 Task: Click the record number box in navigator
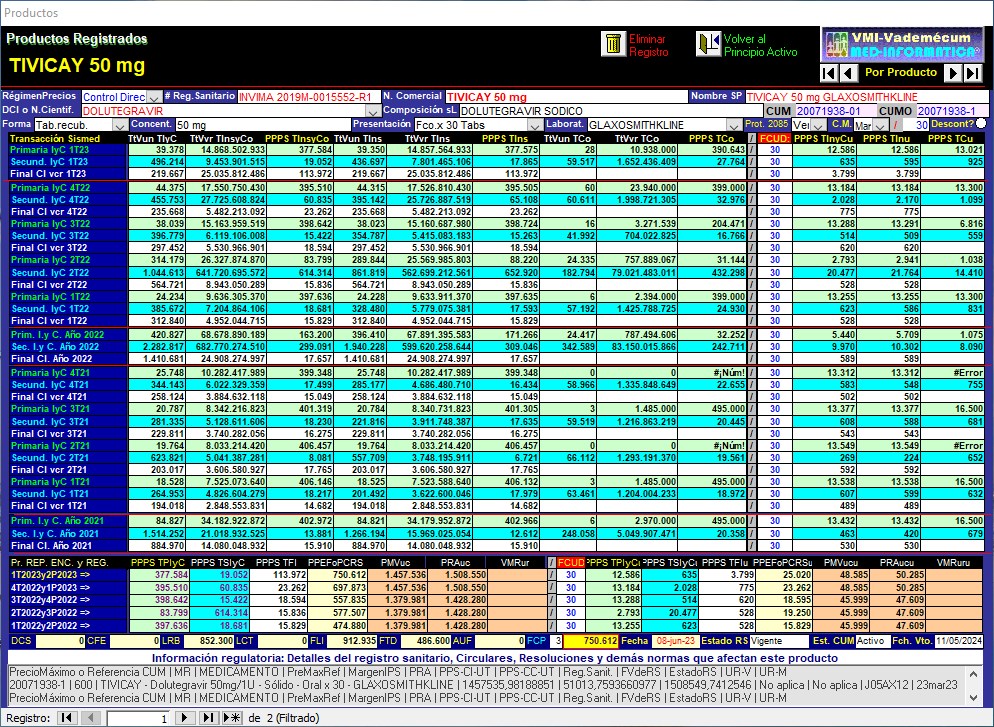[x=138, y=718]
